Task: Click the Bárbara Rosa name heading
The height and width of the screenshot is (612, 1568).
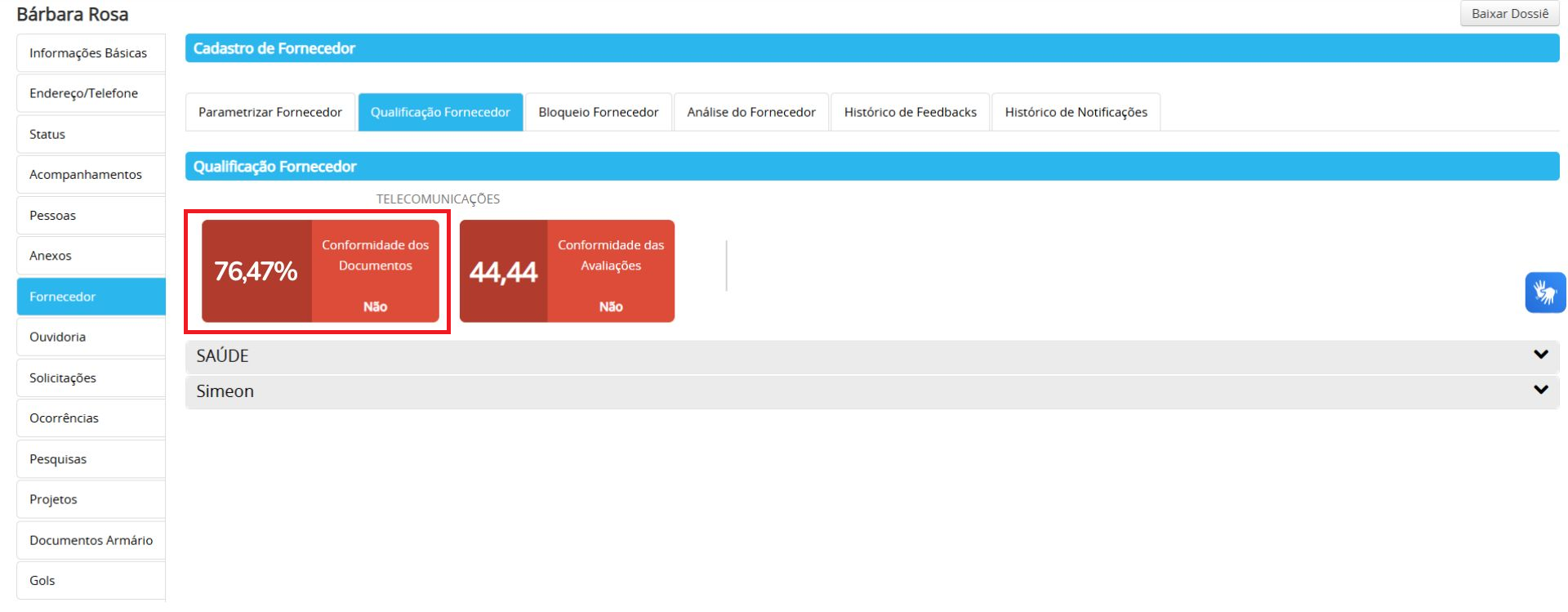Action: (73, 14)
